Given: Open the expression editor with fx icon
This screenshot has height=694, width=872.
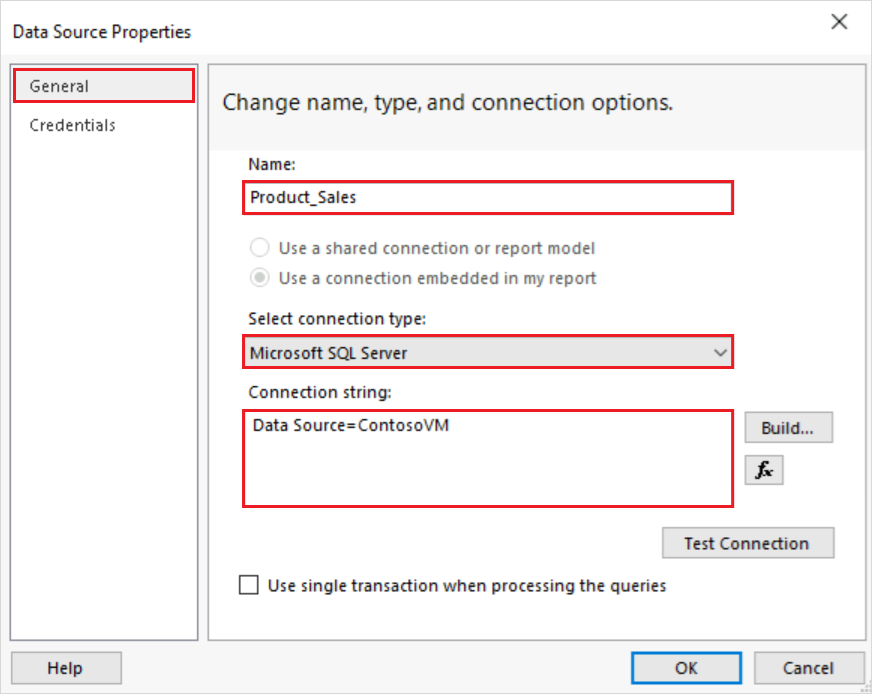Looking at the screenshot, I should pyautogui.click(x=764, y=470).
